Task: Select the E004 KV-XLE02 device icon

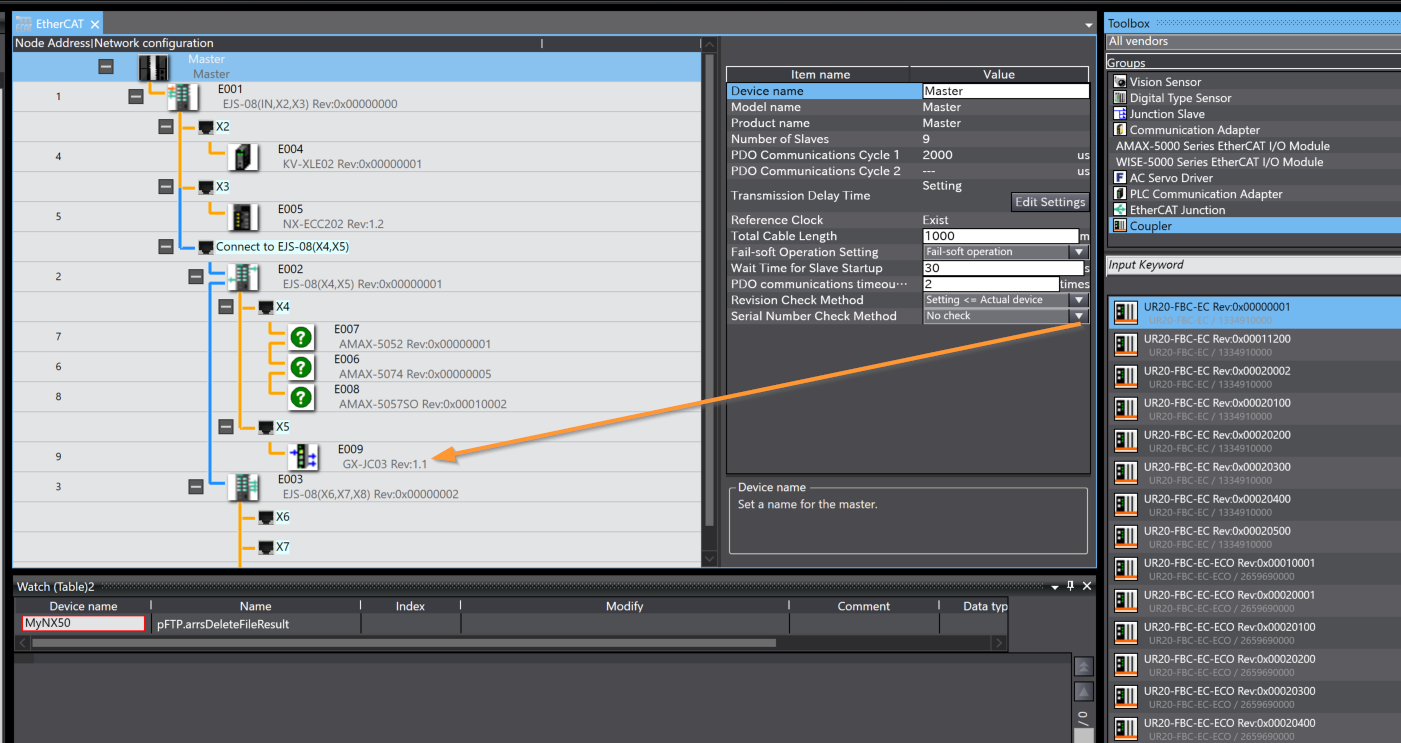Action: pos(243,157)
